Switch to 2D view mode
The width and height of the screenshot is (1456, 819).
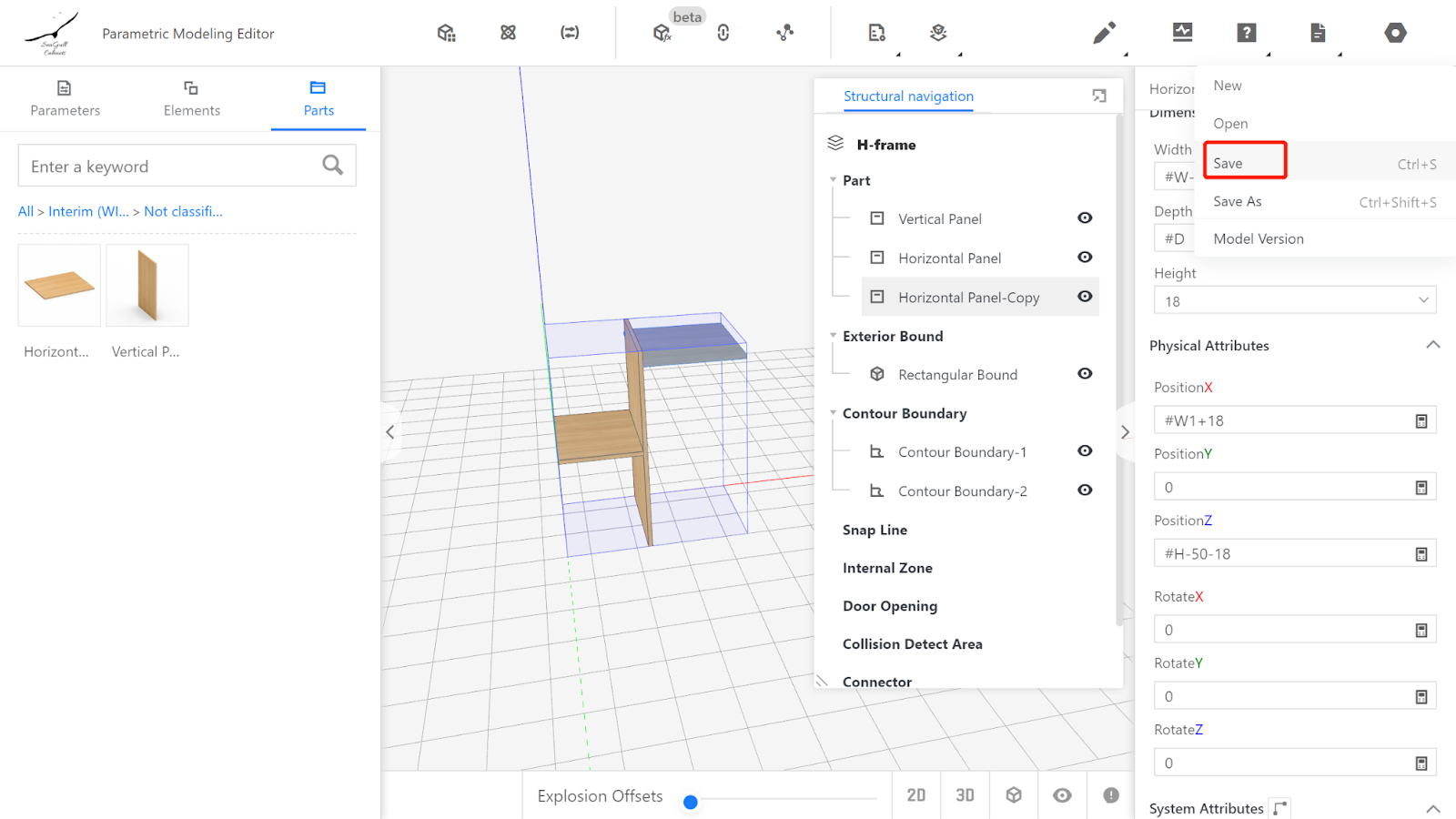(x=916, y=795)
